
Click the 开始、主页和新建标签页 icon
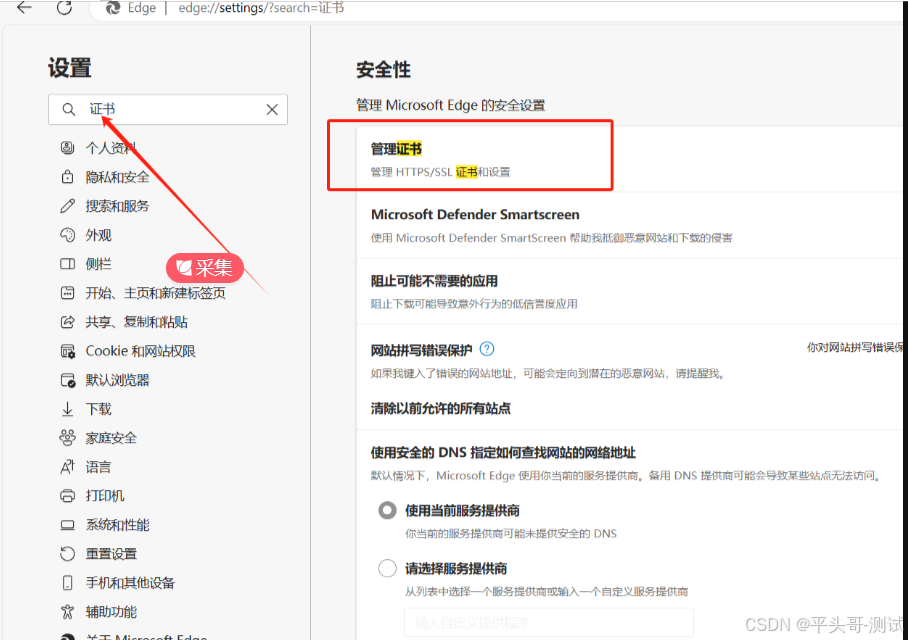pos(67,292)
